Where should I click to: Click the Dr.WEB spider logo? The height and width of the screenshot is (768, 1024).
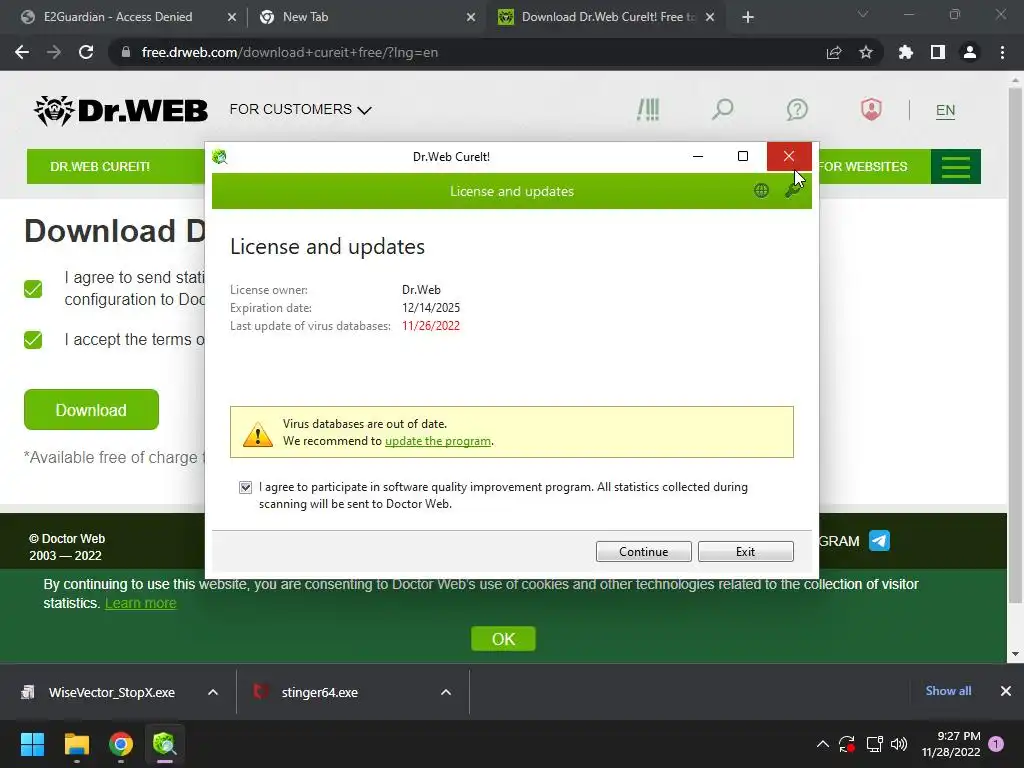(x=121, y=110)
